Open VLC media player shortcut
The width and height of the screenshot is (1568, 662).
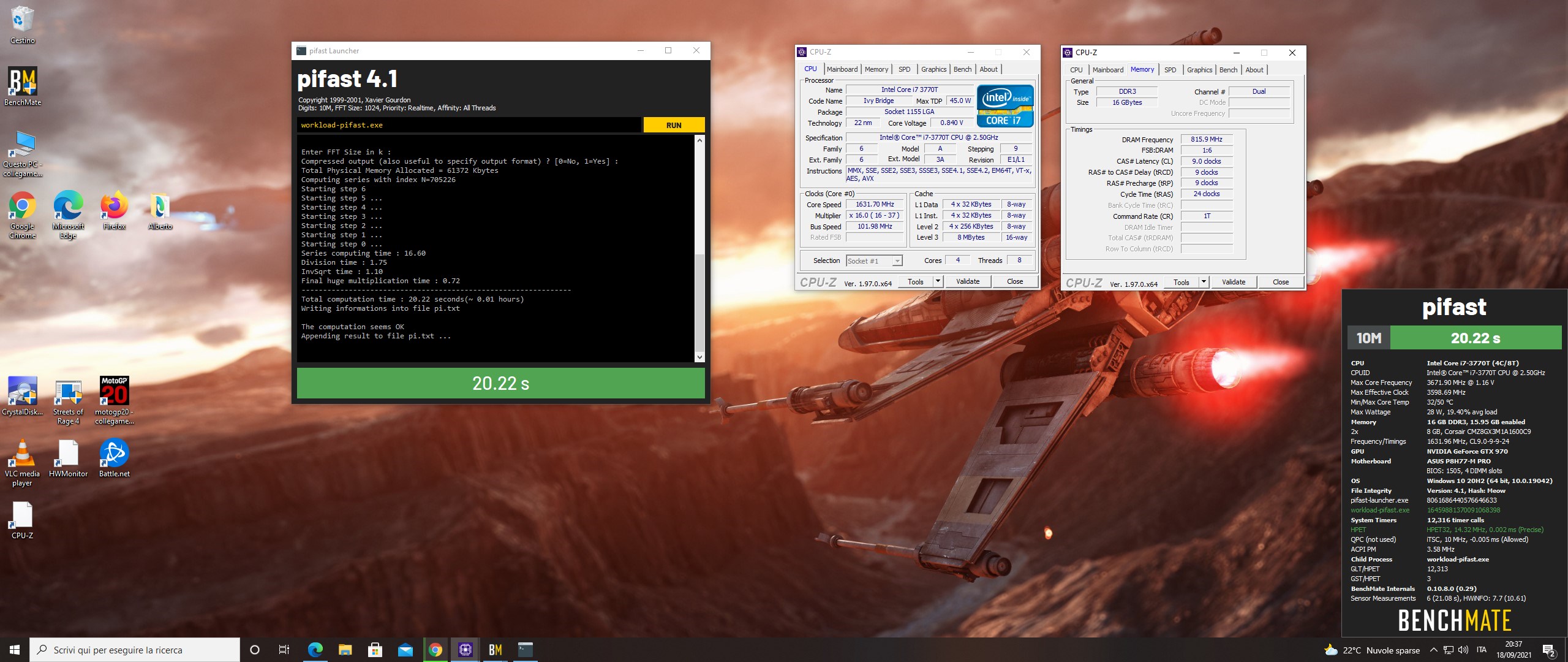click(x=23, y=463)
